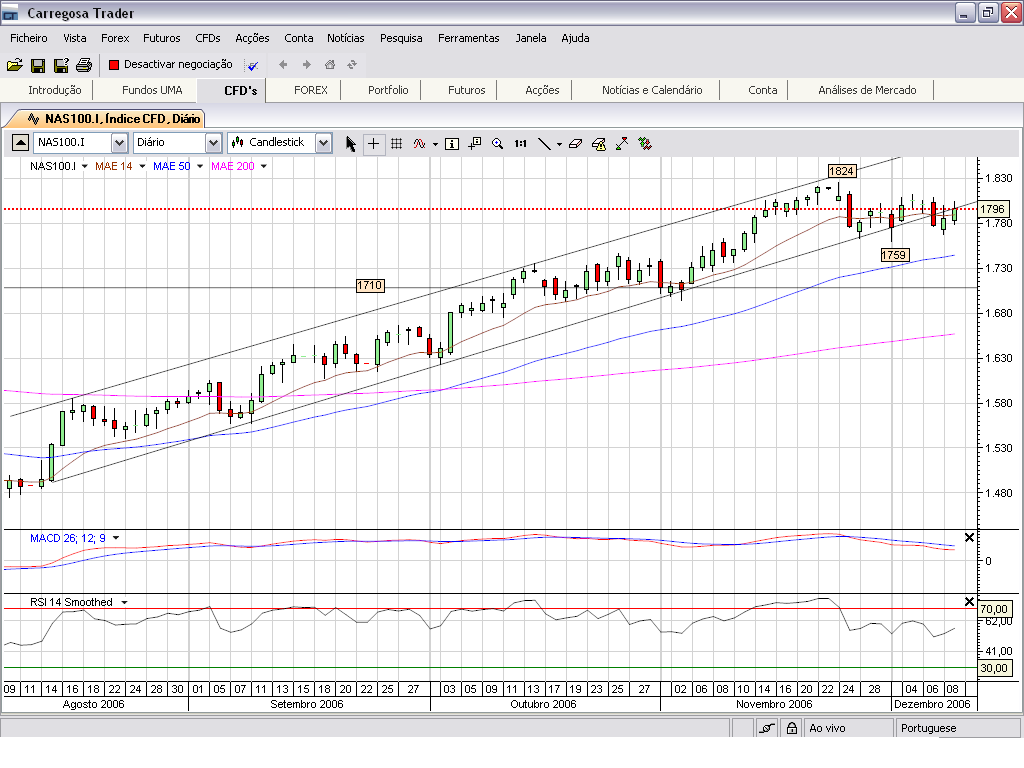
Task: Open the Ficheiro menu
Action: (29, 38)
